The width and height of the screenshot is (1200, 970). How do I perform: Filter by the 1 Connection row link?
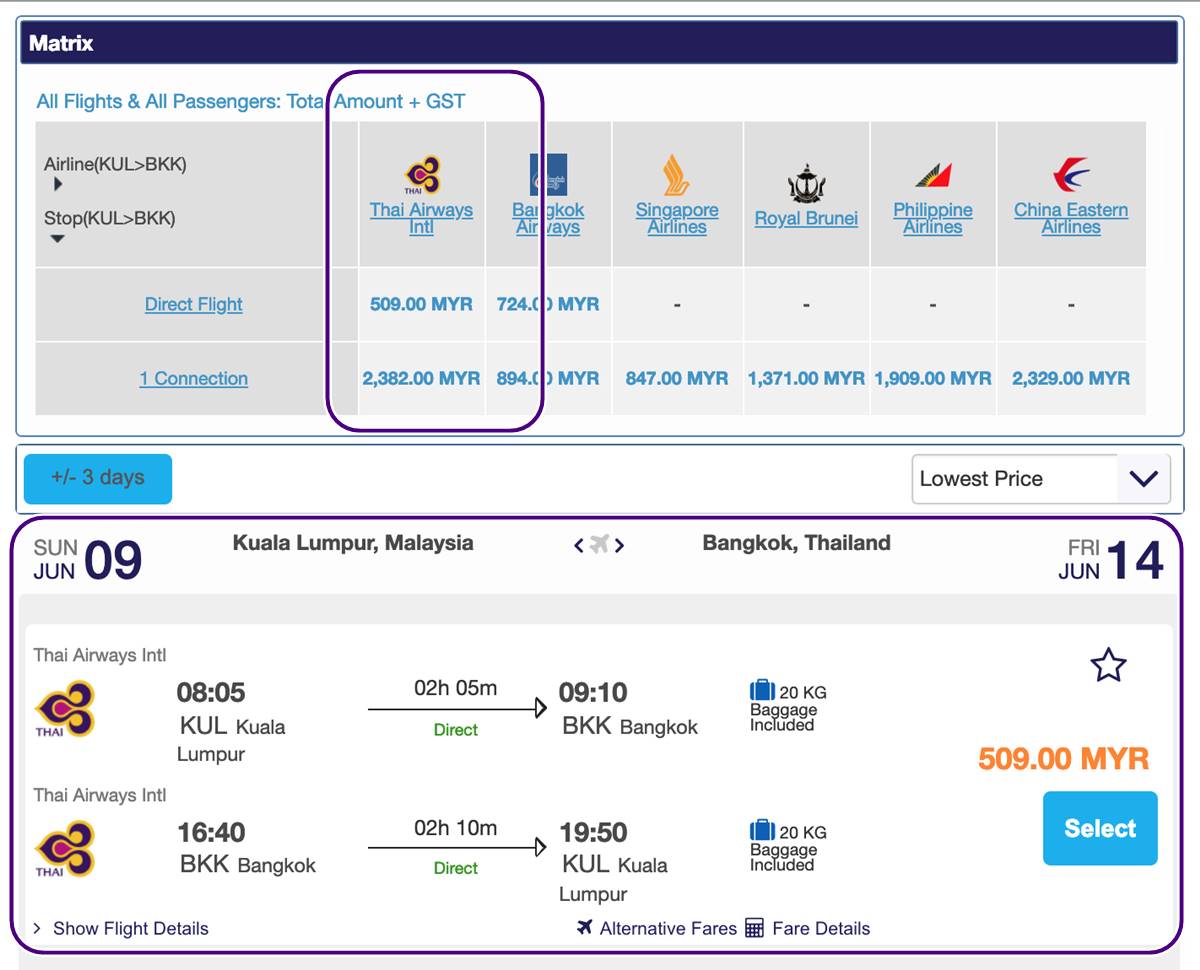coord(194,378)
